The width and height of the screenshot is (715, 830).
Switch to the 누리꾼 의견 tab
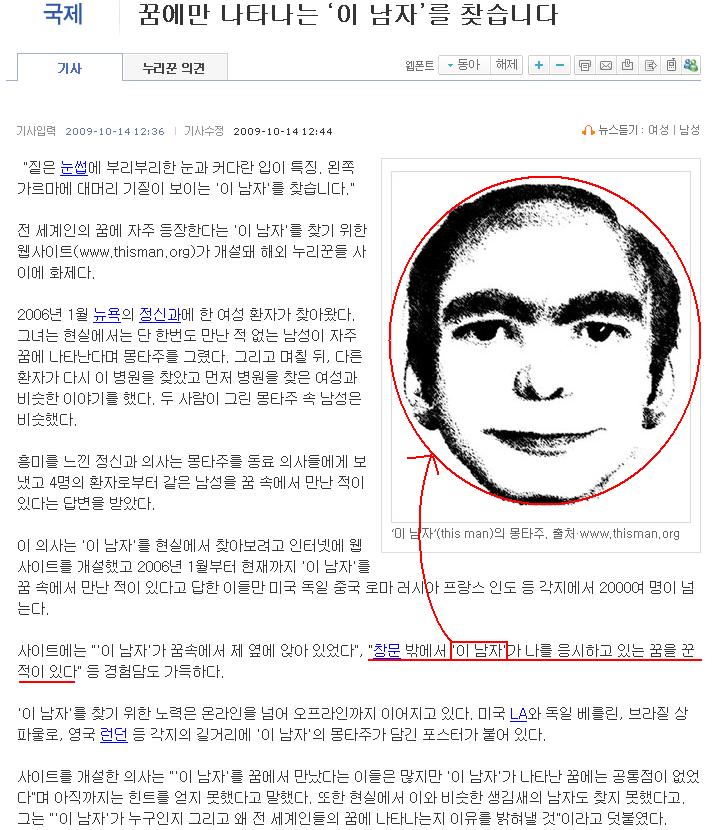(x=175, y=67)
